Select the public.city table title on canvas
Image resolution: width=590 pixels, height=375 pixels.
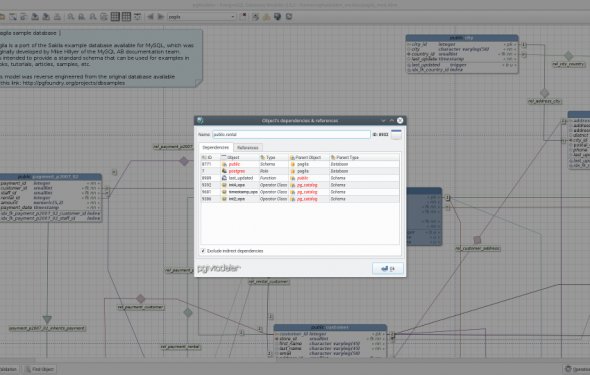point(462,38)
